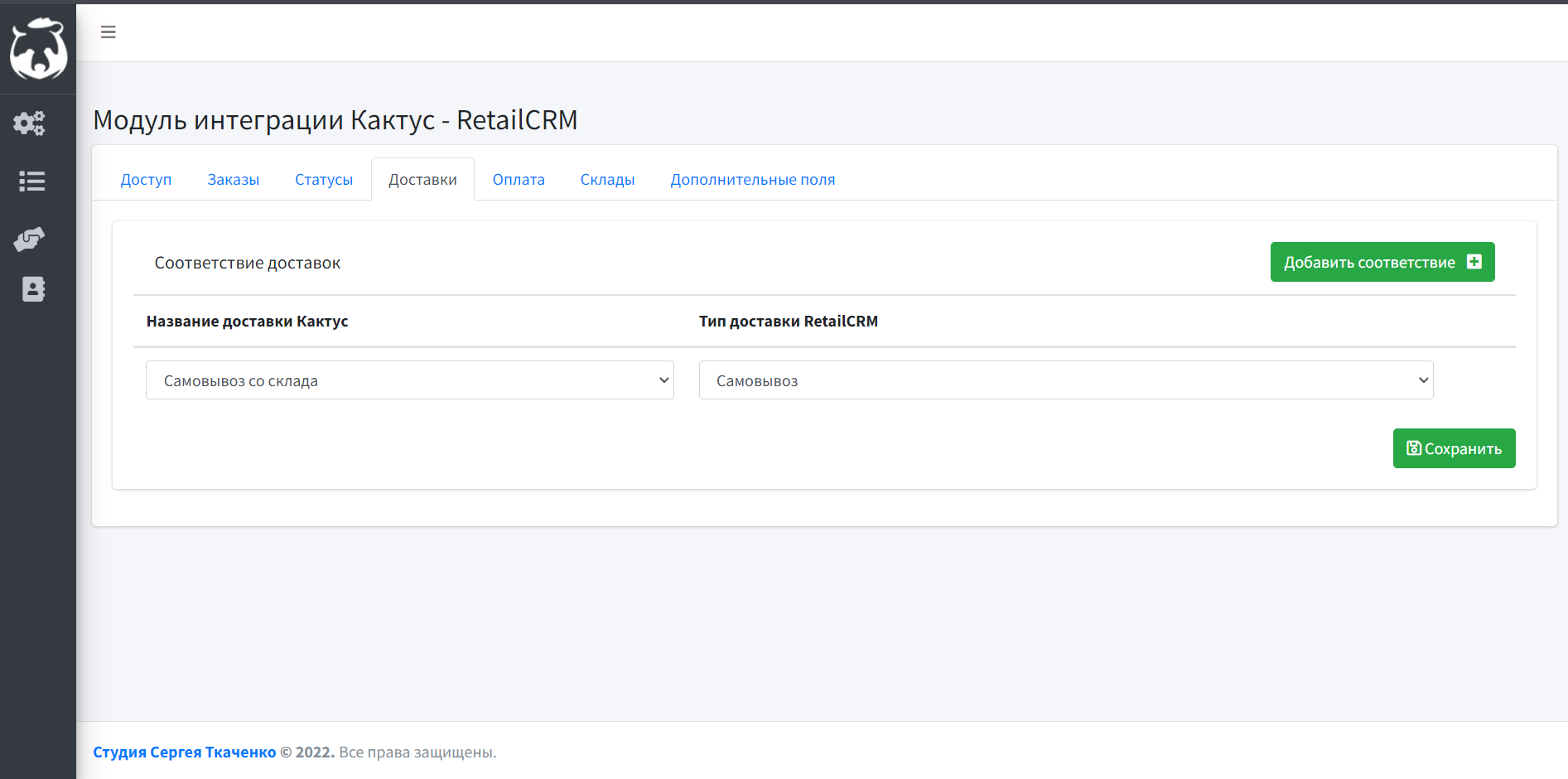Screen dimensions: 1568x779
Task: Open the Студия Сергея Ткаченко link
Action: [x=185, y=752]
